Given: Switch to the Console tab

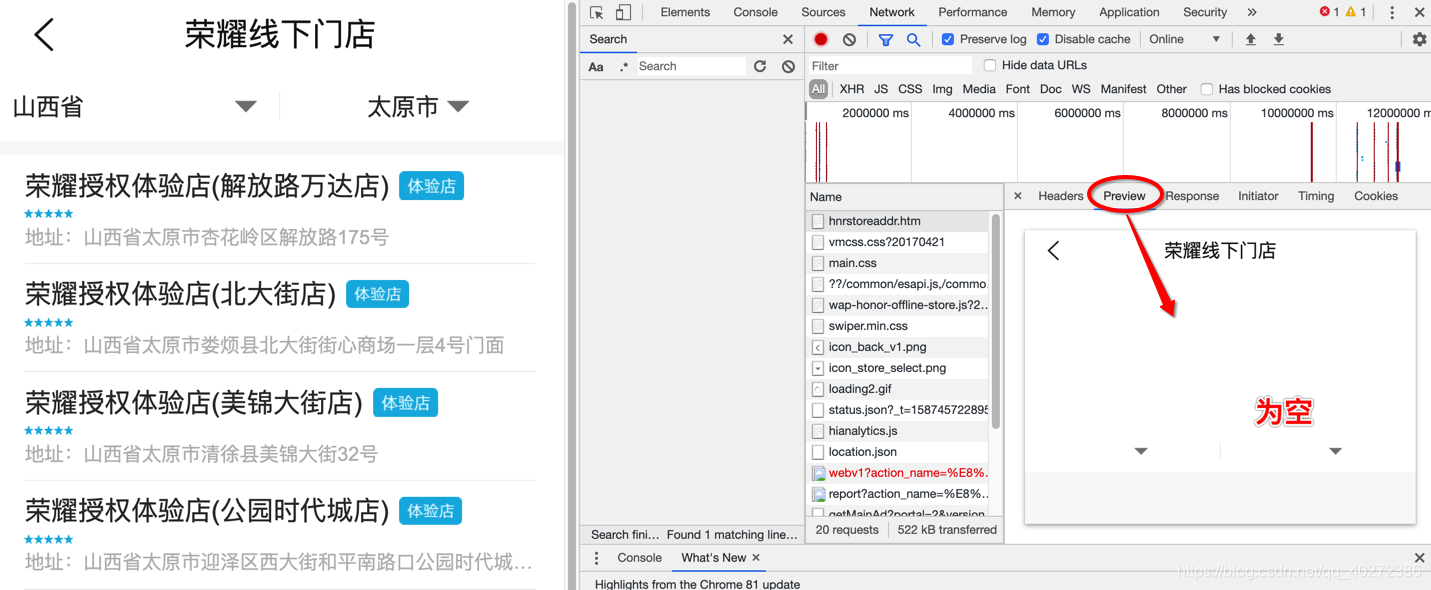Looking at the screenshot, I should click(x=755, y=12).
